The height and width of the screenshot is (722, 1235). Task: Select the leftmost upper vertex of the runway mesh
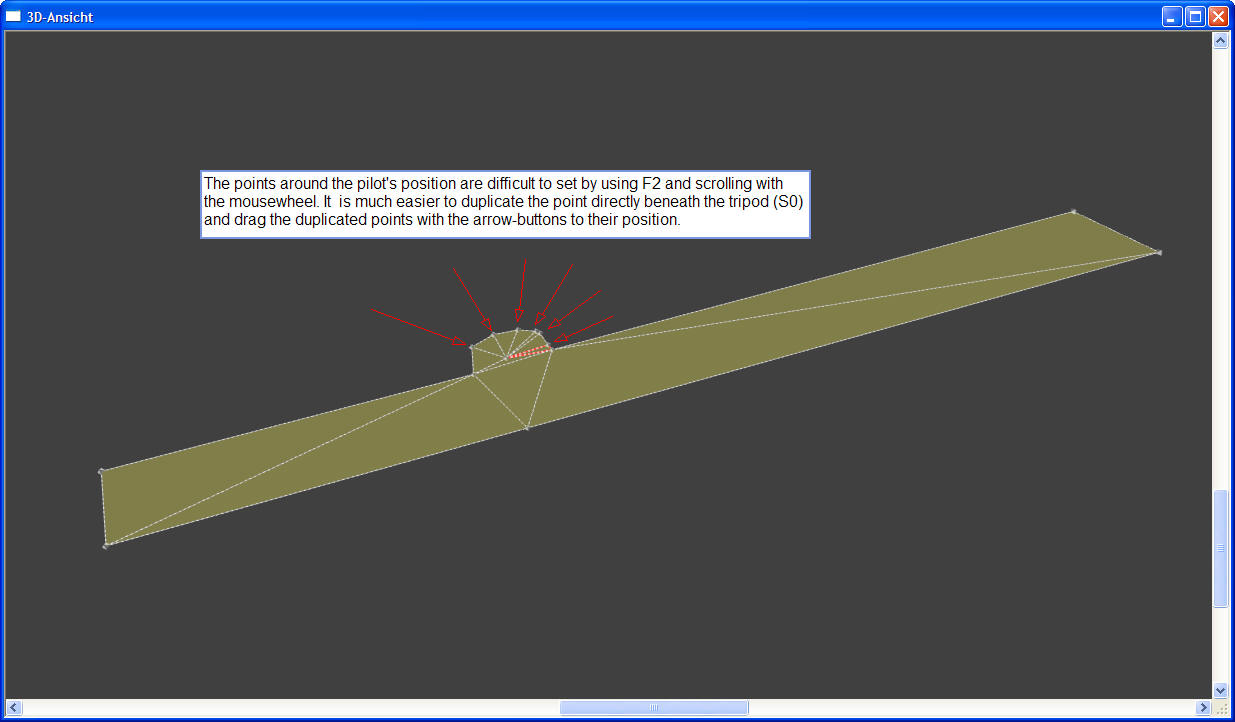pos(101,470)
